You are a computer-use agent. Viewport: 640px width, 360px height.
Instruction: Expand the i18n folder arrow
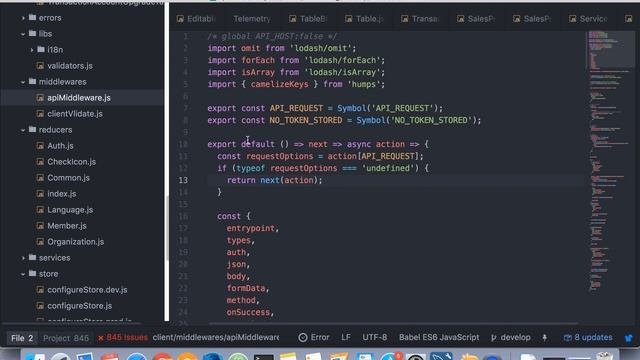point(32,50)
